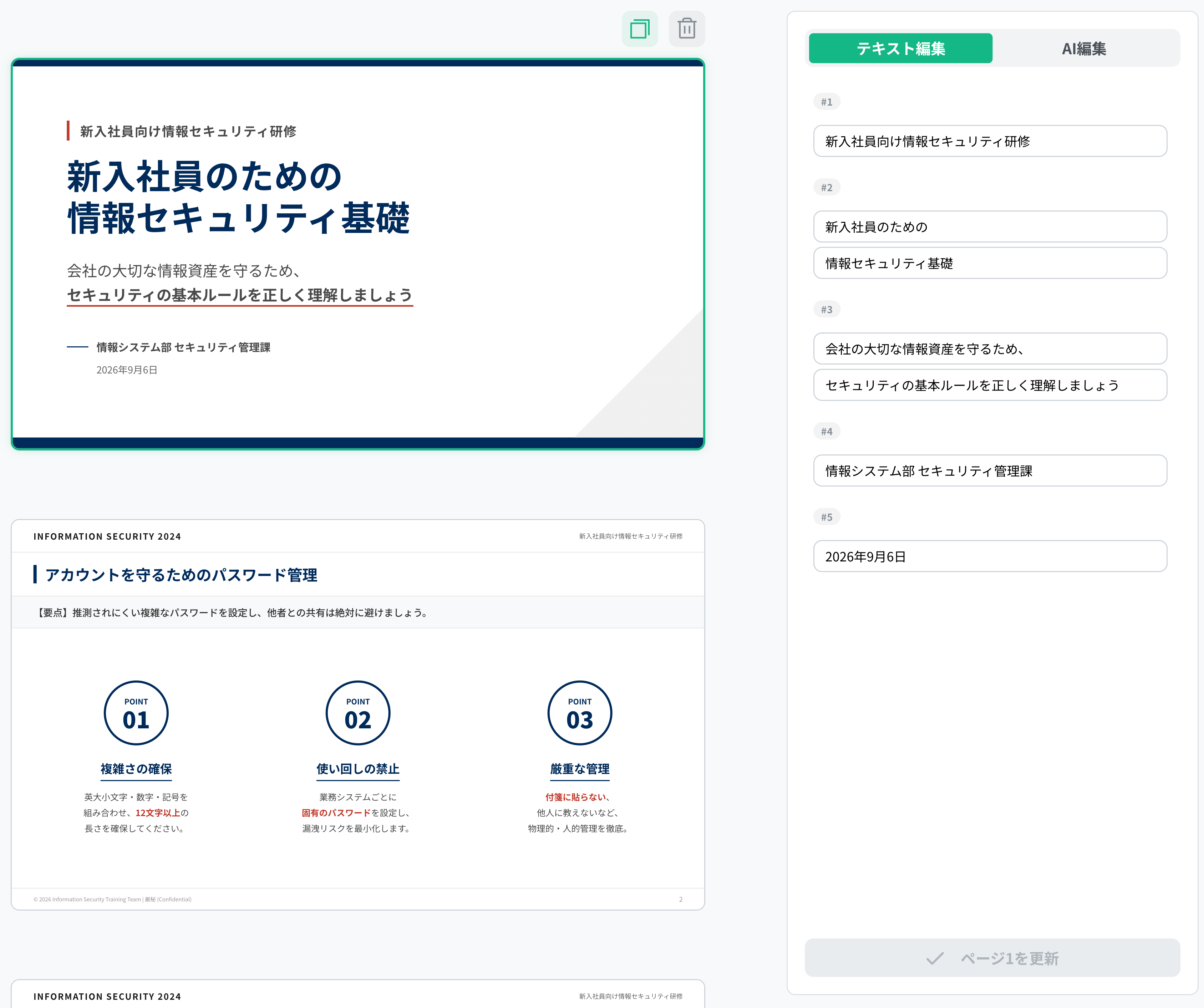Screen dimensions: 1204x1008
Task: Click the heading 複雑さの確保
Action: point(136,769)
